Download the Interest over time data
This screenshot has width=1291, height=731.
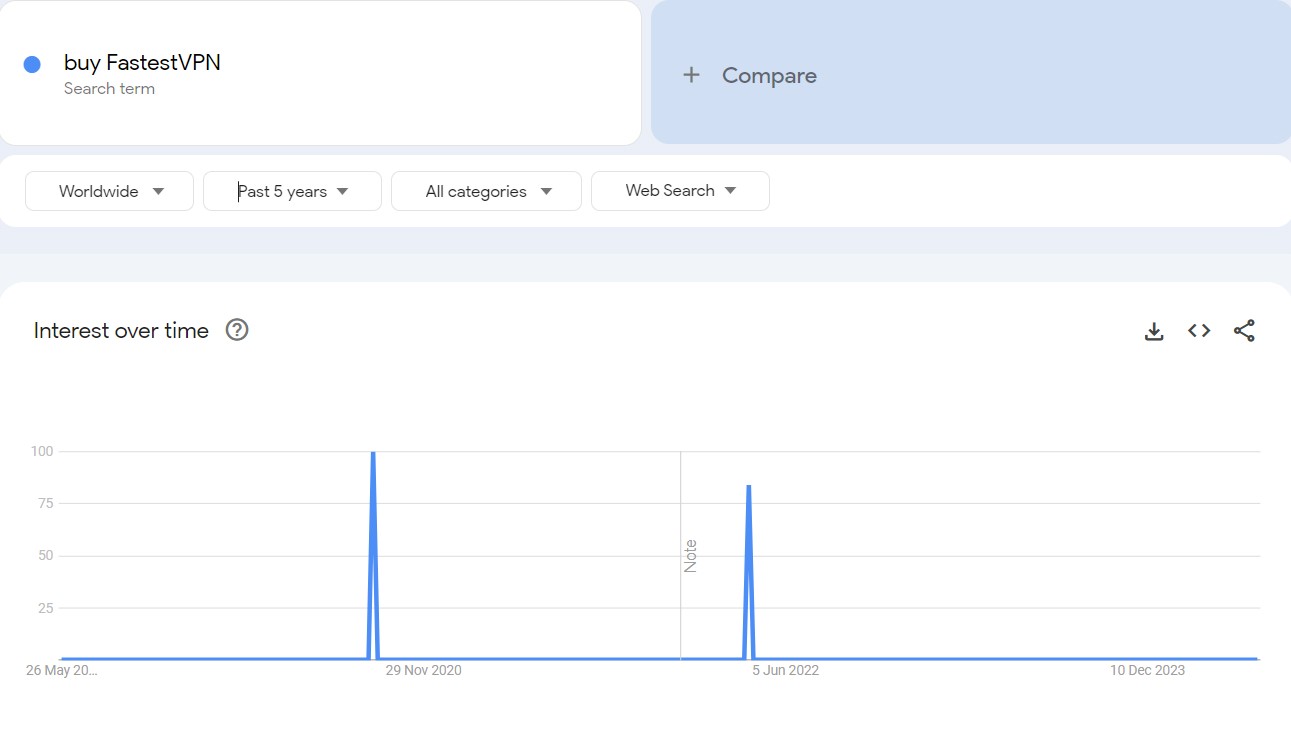click(1154, 331)
